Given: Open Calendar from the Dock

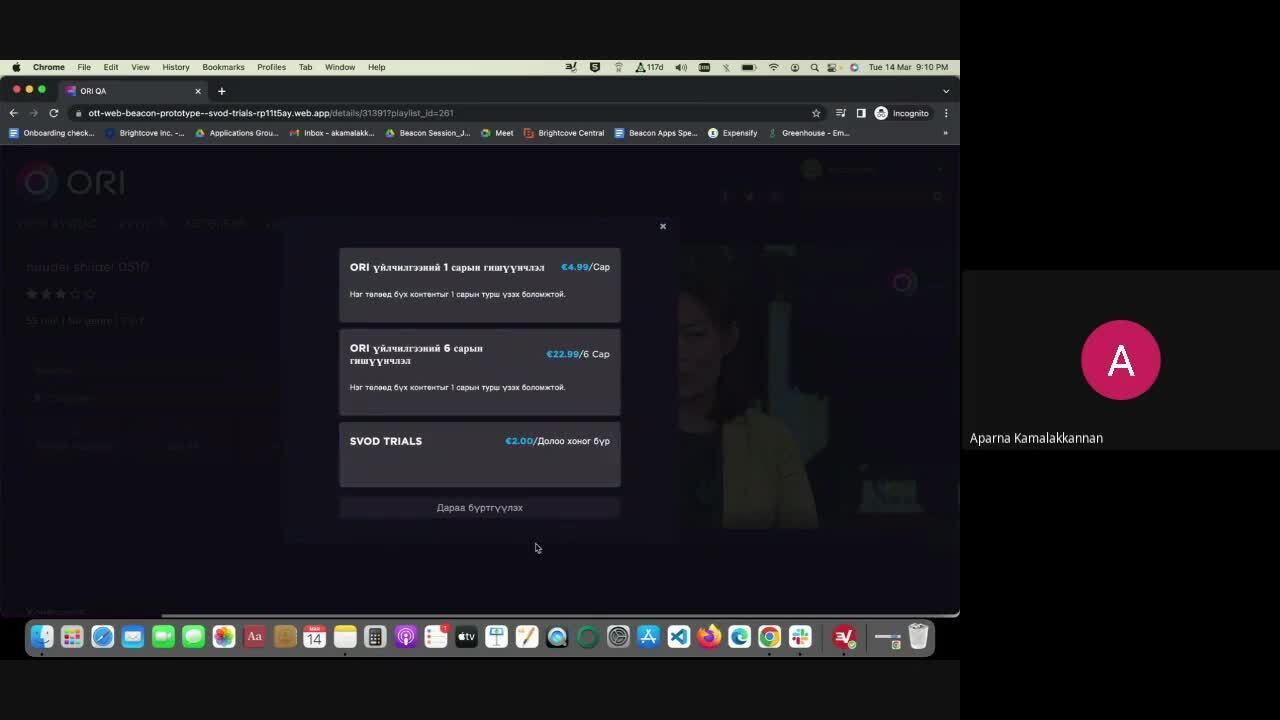Looking at the screenshot, I should (x=315, y=637).
